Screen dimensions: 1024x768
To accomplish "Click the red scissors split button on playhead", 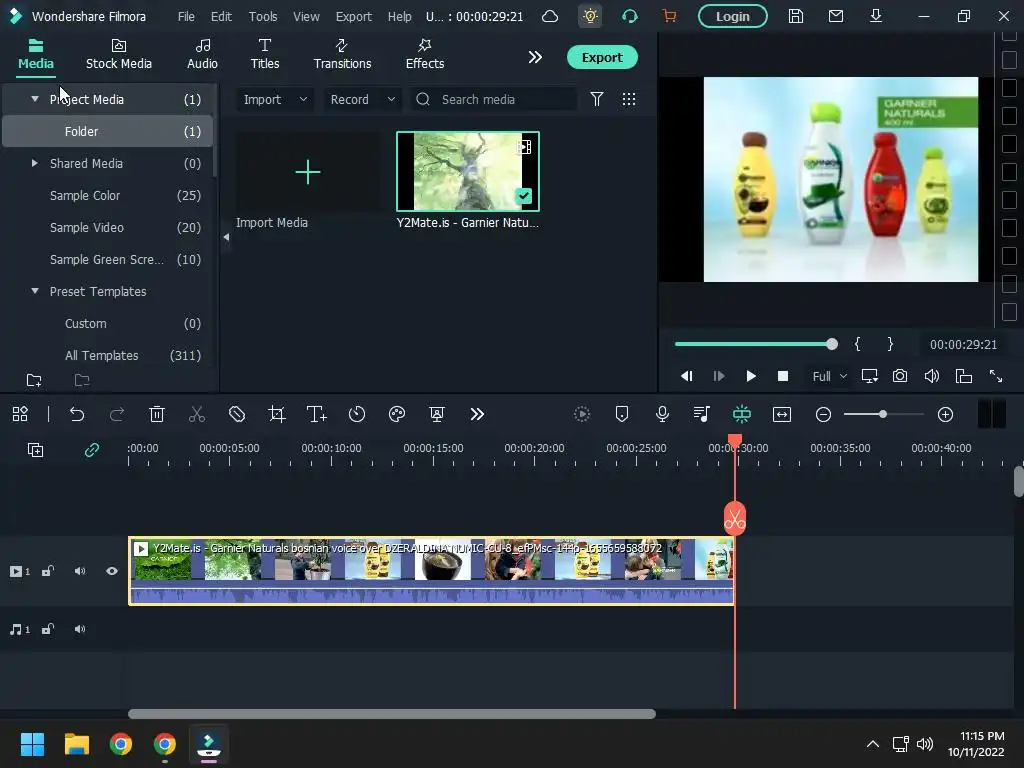I will tap(735, 519).
